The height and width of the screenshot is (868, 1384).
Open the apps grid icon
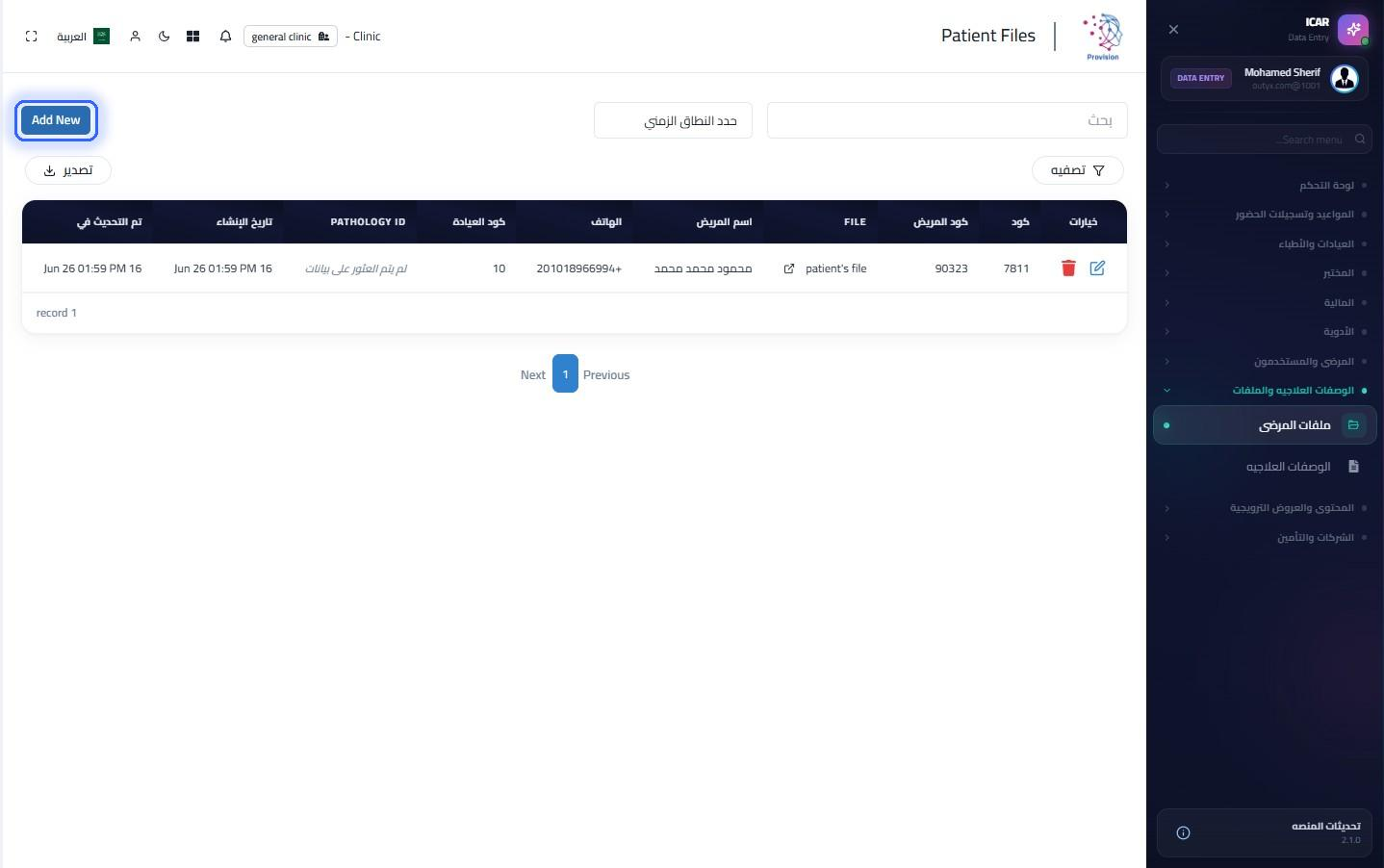tap(192, 37)
